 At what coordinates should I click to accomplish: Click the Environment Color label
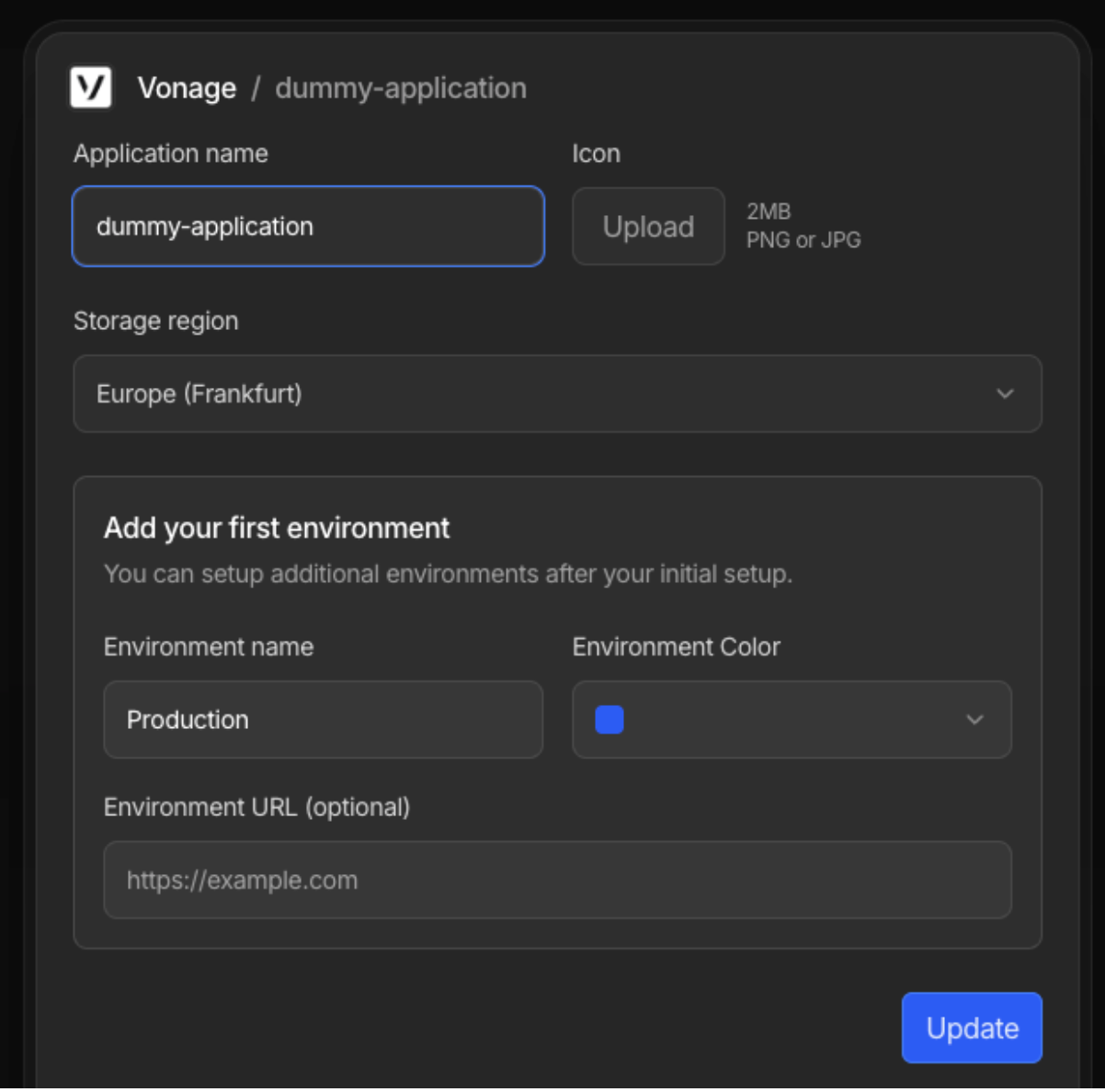click(x=676, y=646)
